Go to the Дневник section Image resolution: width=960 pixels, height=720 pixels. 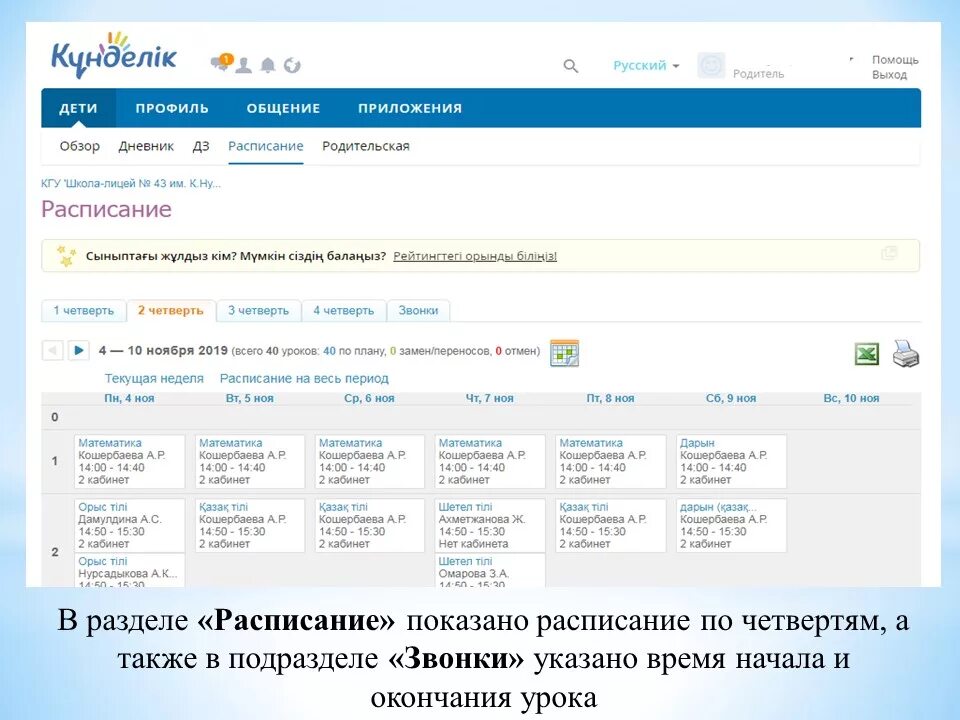pyautogui.click(x=146, y=145)
